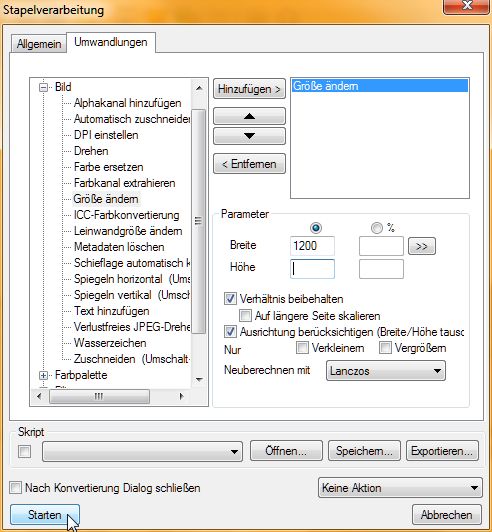492x532 pixels.
Task: Toggle Nach Konvertierung Dialog schließen
Action: click(16, 488)
